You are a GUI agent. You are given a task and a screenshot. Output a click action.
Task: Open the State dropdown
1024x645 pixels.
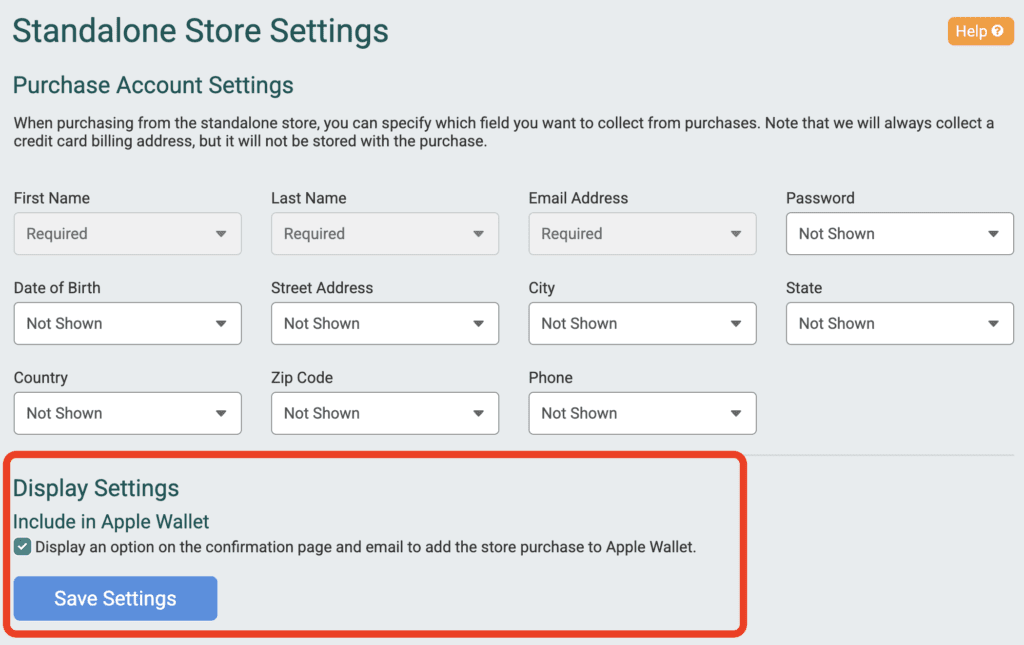[x=900, y=323]
